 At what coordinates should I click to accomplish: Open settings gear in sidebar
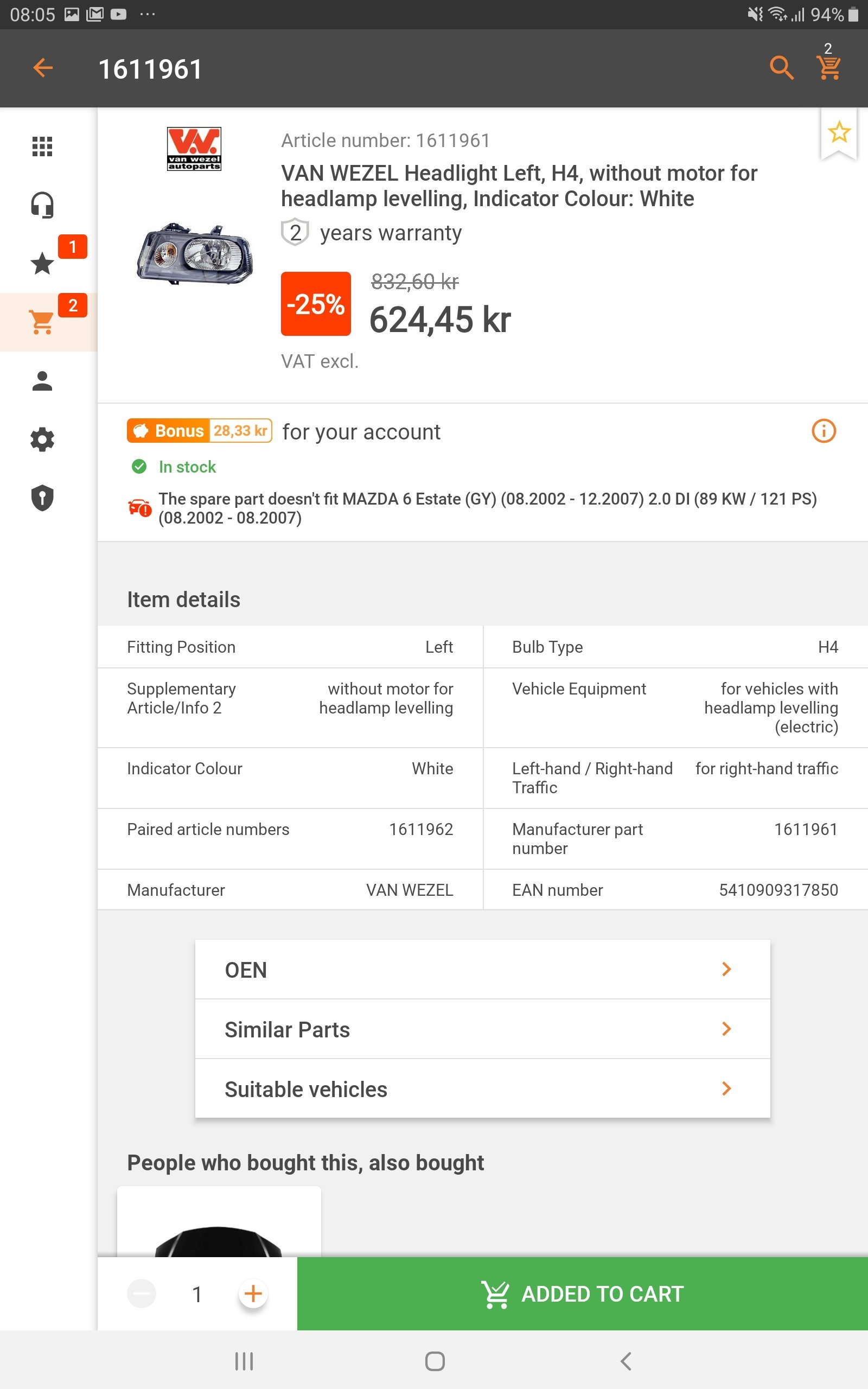click(x=42, y=439)
